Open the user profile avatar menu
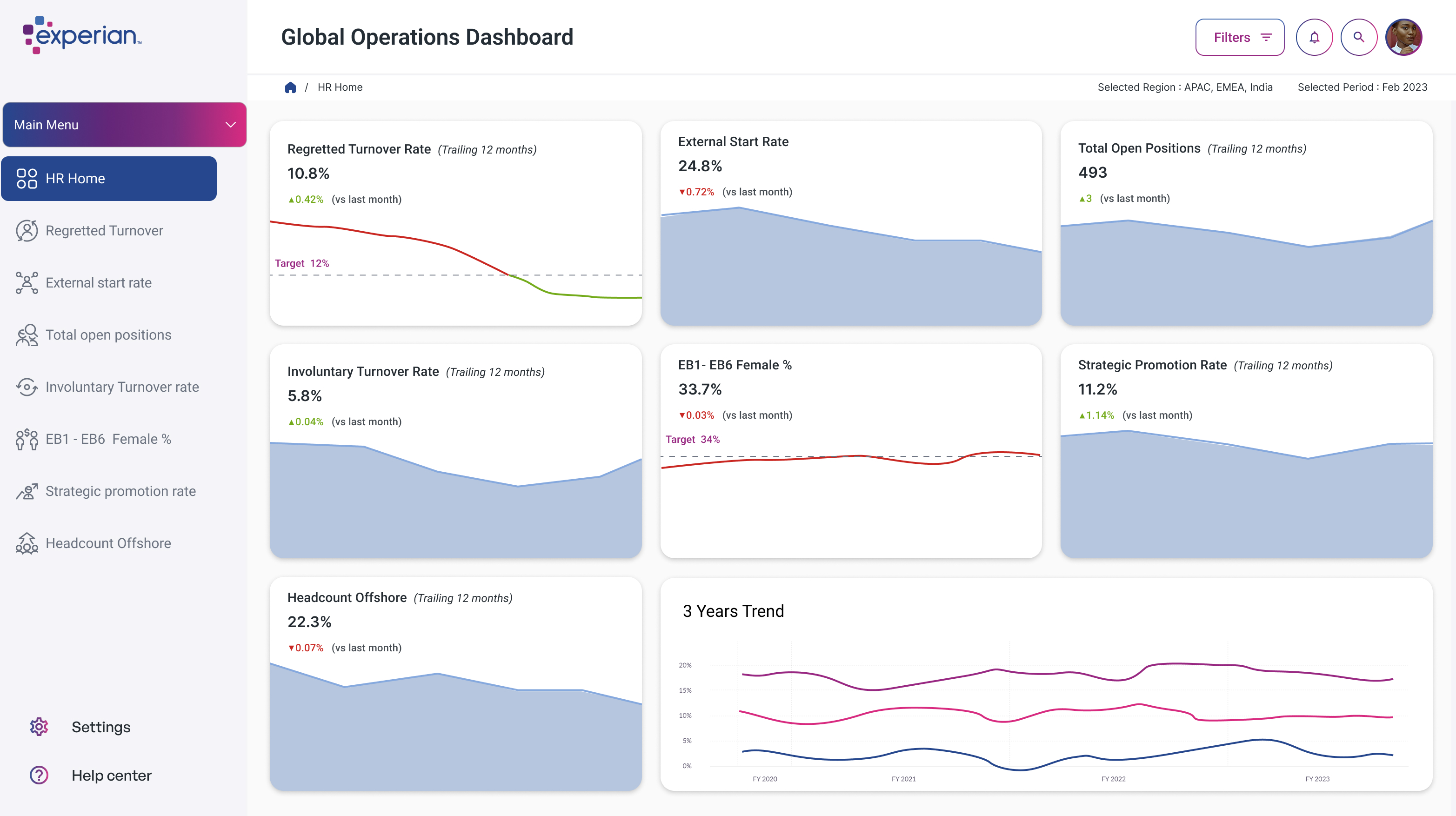1456x816 pixels. click(x=1403, y=37)
